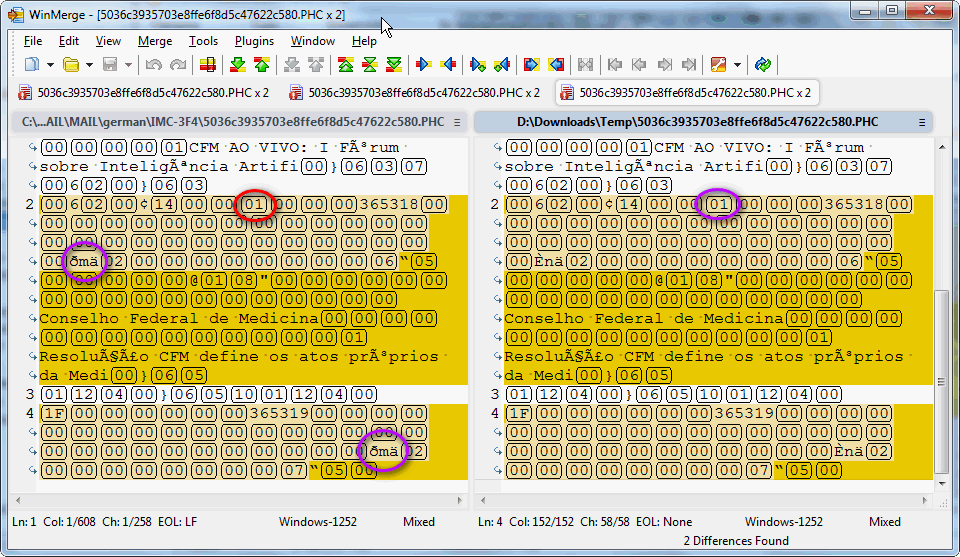Open the Options tool dropdown arrow
Screen dimensions: 960x557
[738, 65]
